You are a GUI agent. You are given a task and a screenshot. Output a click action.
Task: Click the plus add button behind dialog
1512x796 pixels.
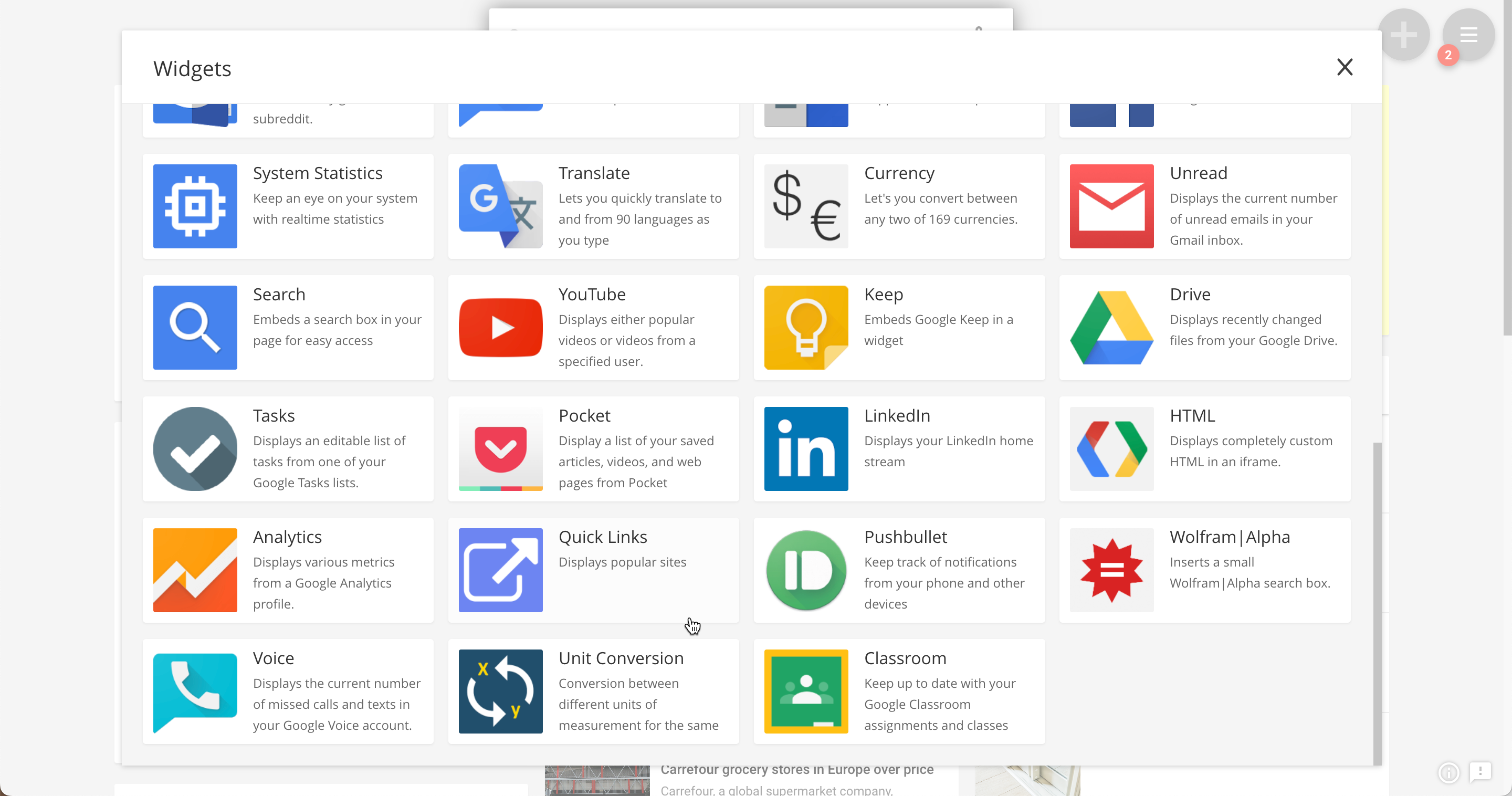click(x=1404, y=35)
